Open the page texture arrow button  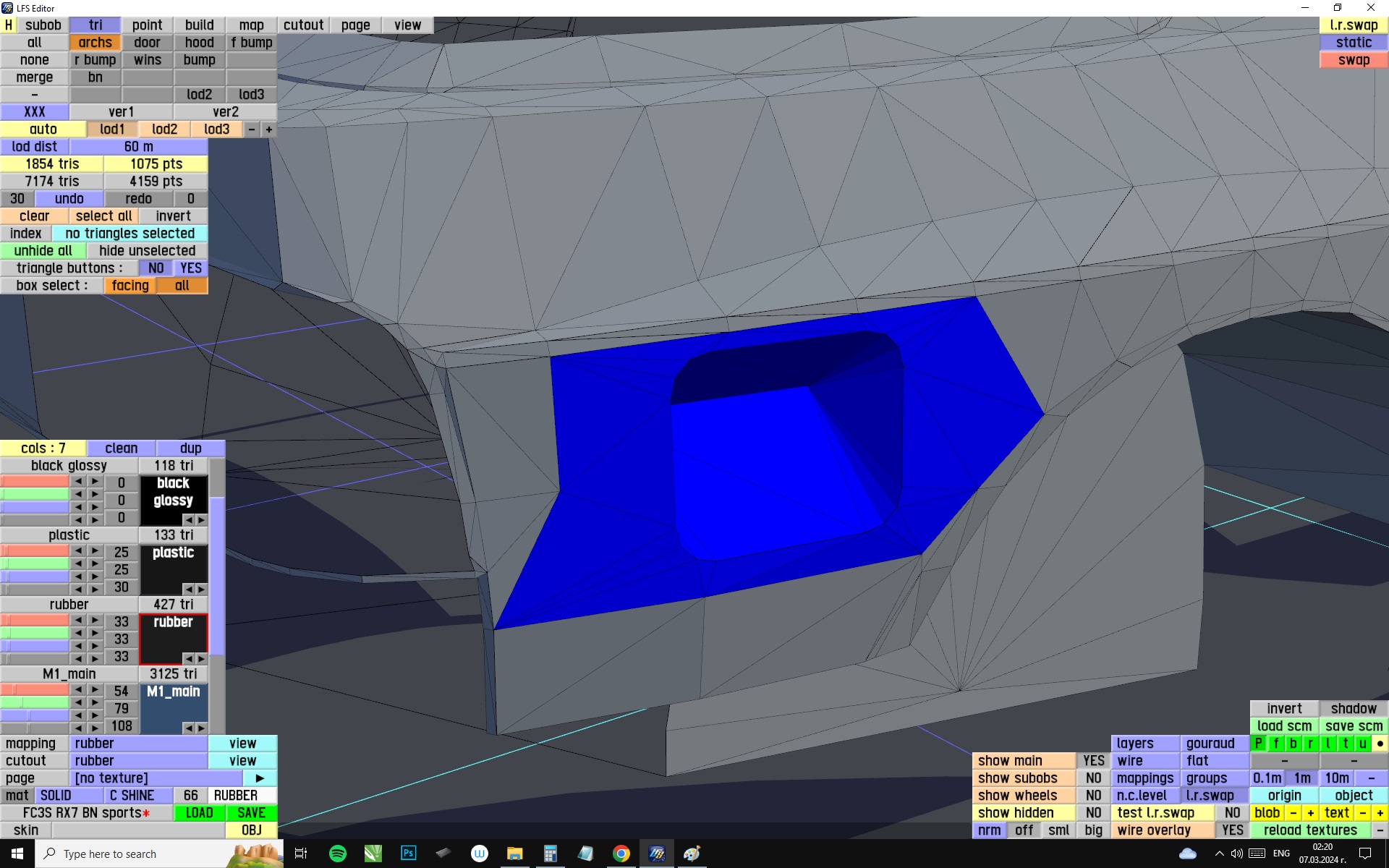[260, 778]
